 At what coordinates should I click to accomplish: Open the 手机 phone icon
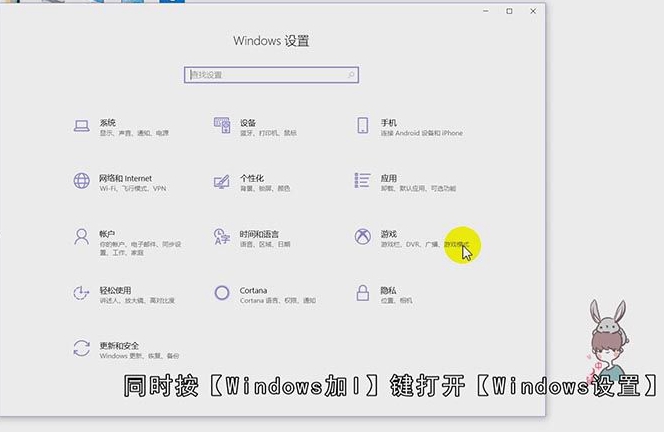362,126
